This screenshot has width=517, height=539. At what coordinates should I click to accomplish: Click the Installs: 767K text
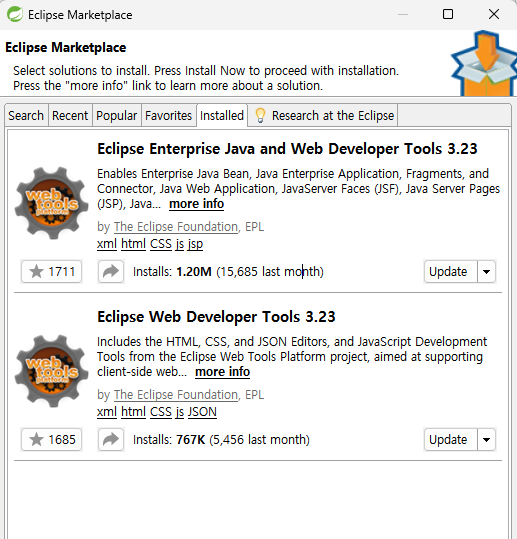(x=169, y=439)
